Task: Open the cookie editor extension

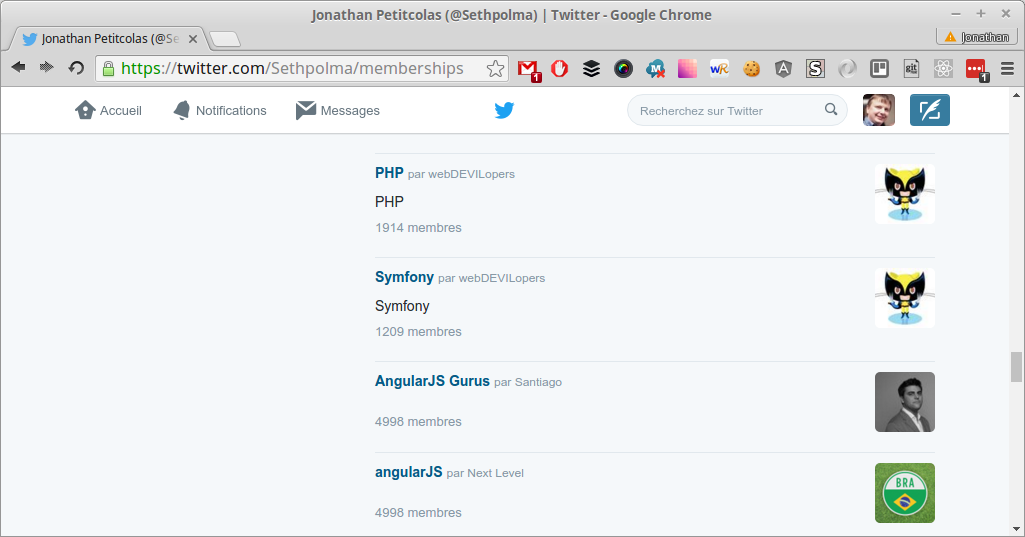Action: click(x=751, y=68)
